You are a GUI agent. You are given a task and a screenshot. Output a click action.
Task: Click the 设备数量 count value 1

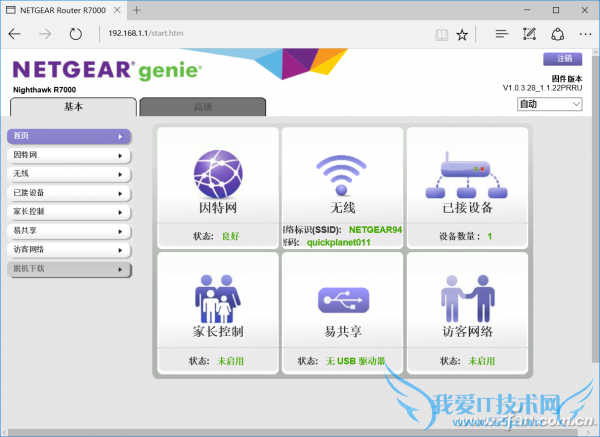point(489,236)
